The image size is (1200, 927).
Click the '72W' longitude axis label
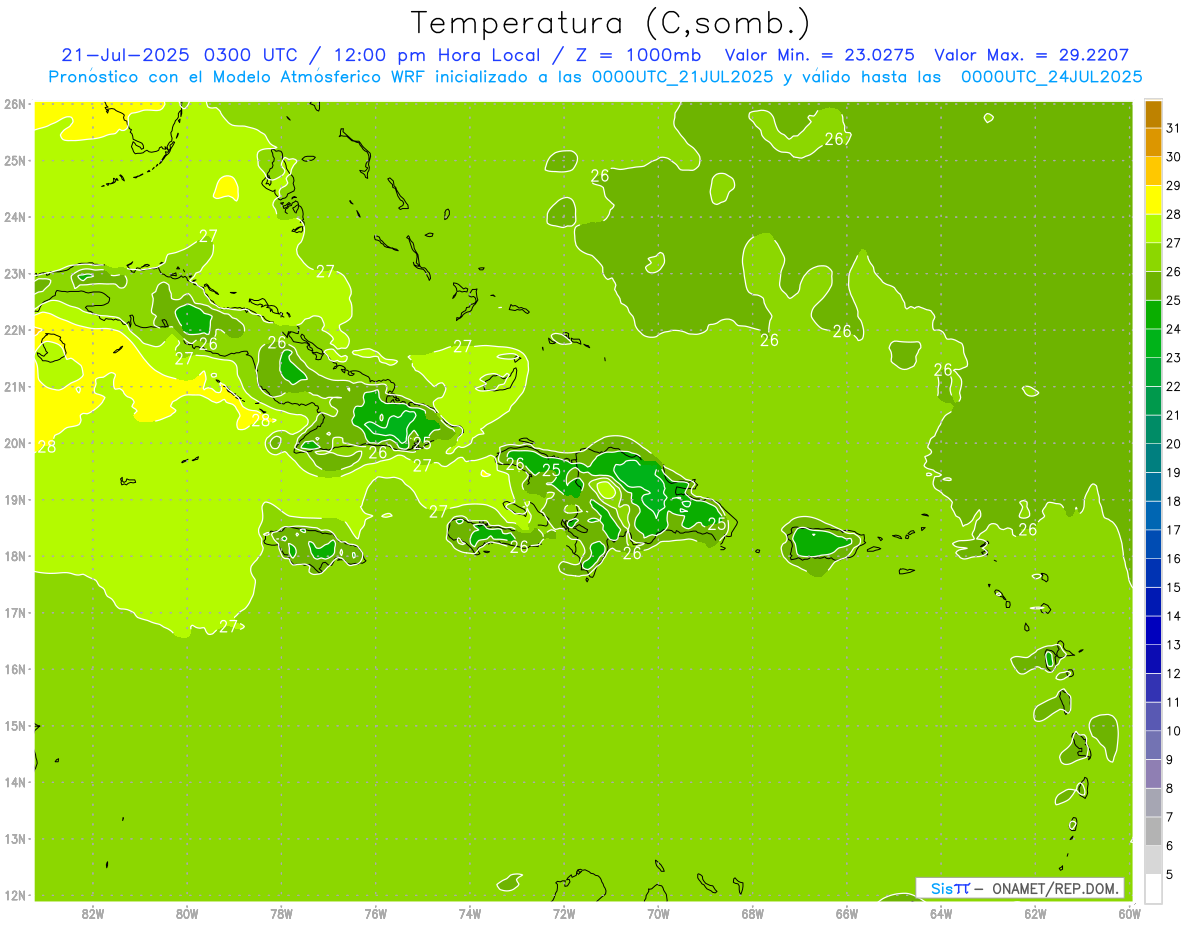click(564, 914)
